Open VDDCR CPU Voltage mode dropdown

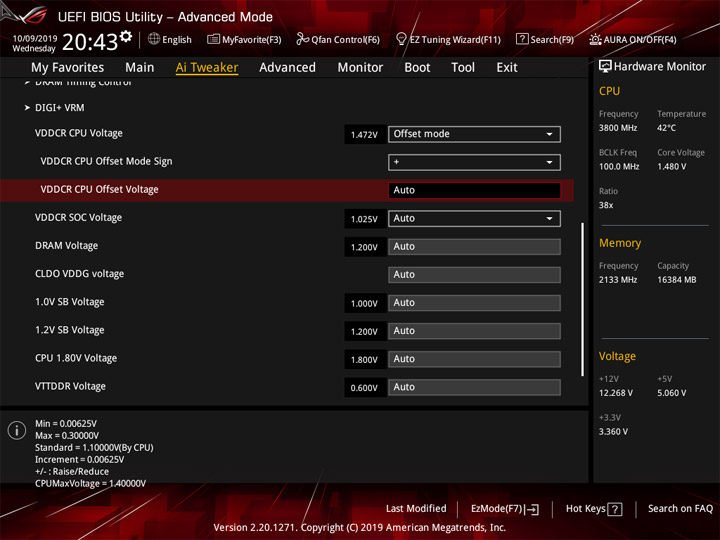[x=474, y=134]
